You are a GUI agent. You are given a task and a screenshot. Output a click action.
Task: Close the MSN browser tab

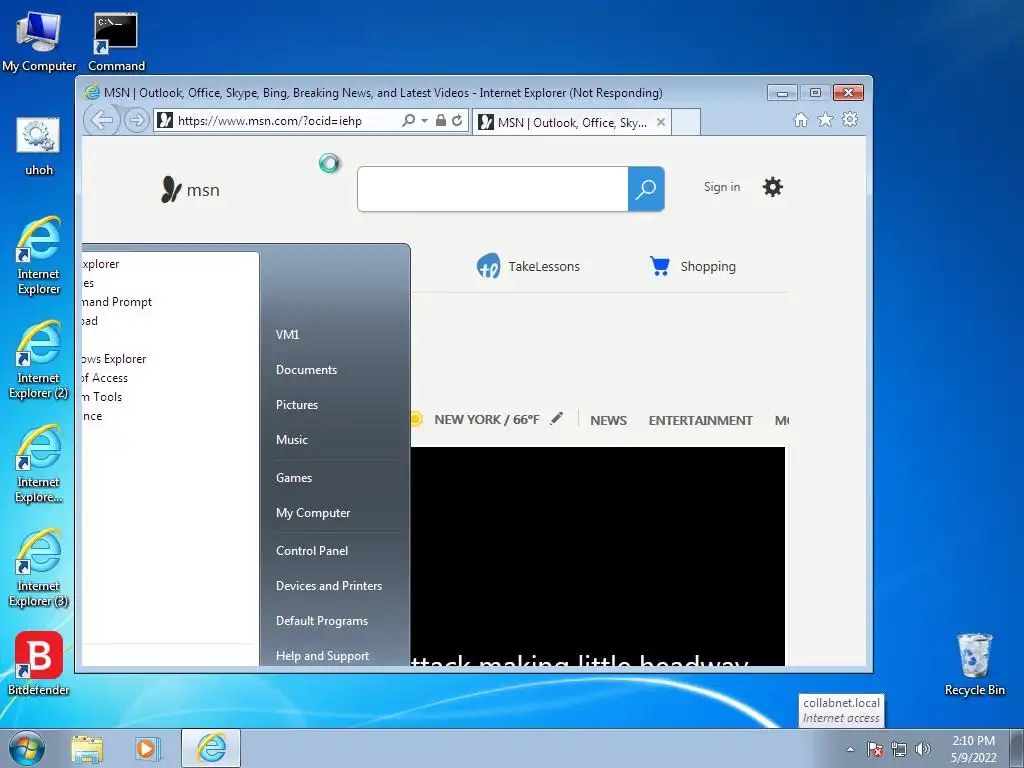coord(661,122)
